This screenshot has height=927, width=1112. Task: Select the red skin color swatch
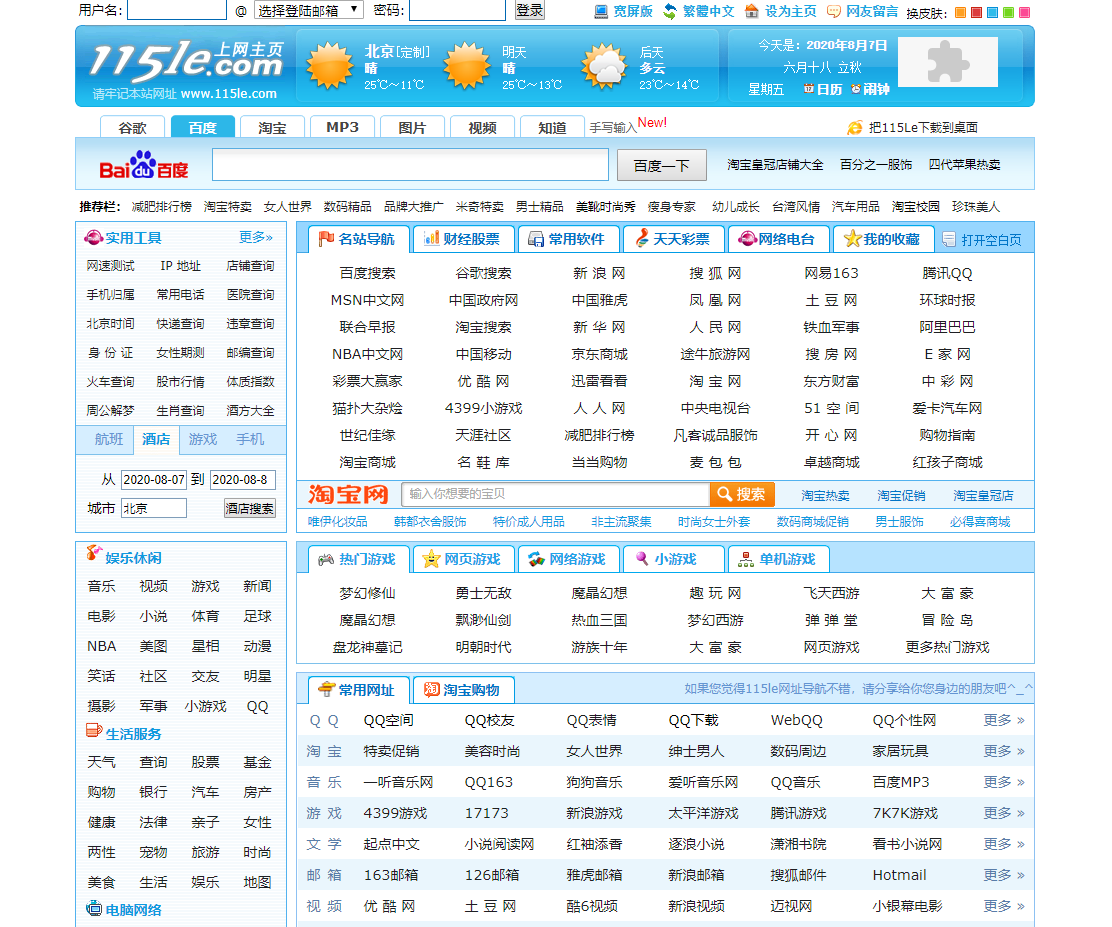click(977, 12)
